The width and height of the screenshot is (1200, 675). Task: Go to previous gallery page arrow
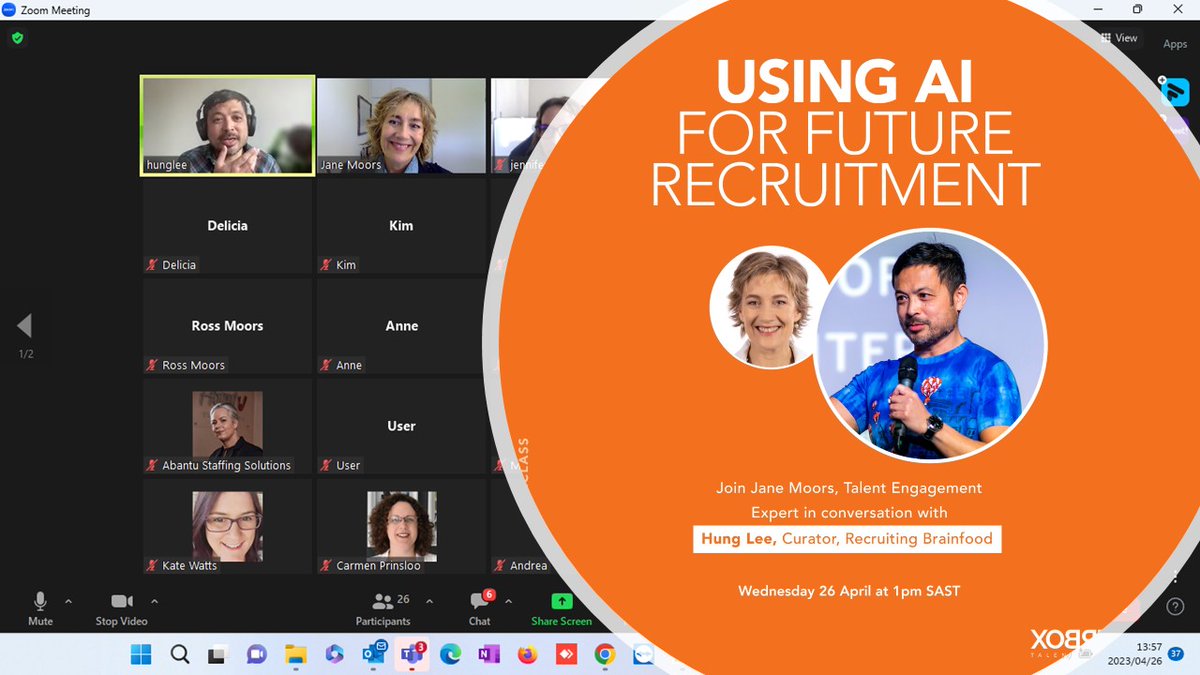click(x=24, y=325)
